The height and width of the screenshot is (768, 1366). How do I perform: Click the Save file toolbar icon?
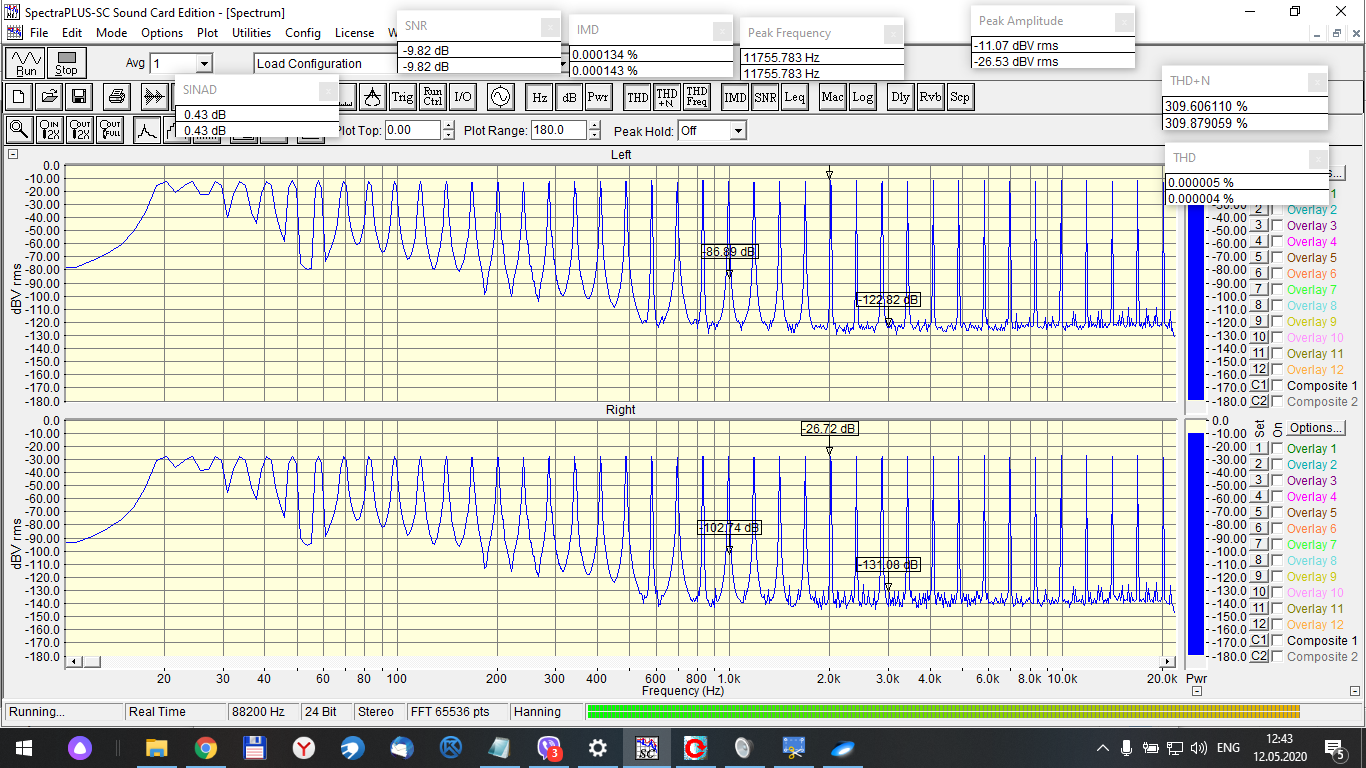click(x=79, y=97)
